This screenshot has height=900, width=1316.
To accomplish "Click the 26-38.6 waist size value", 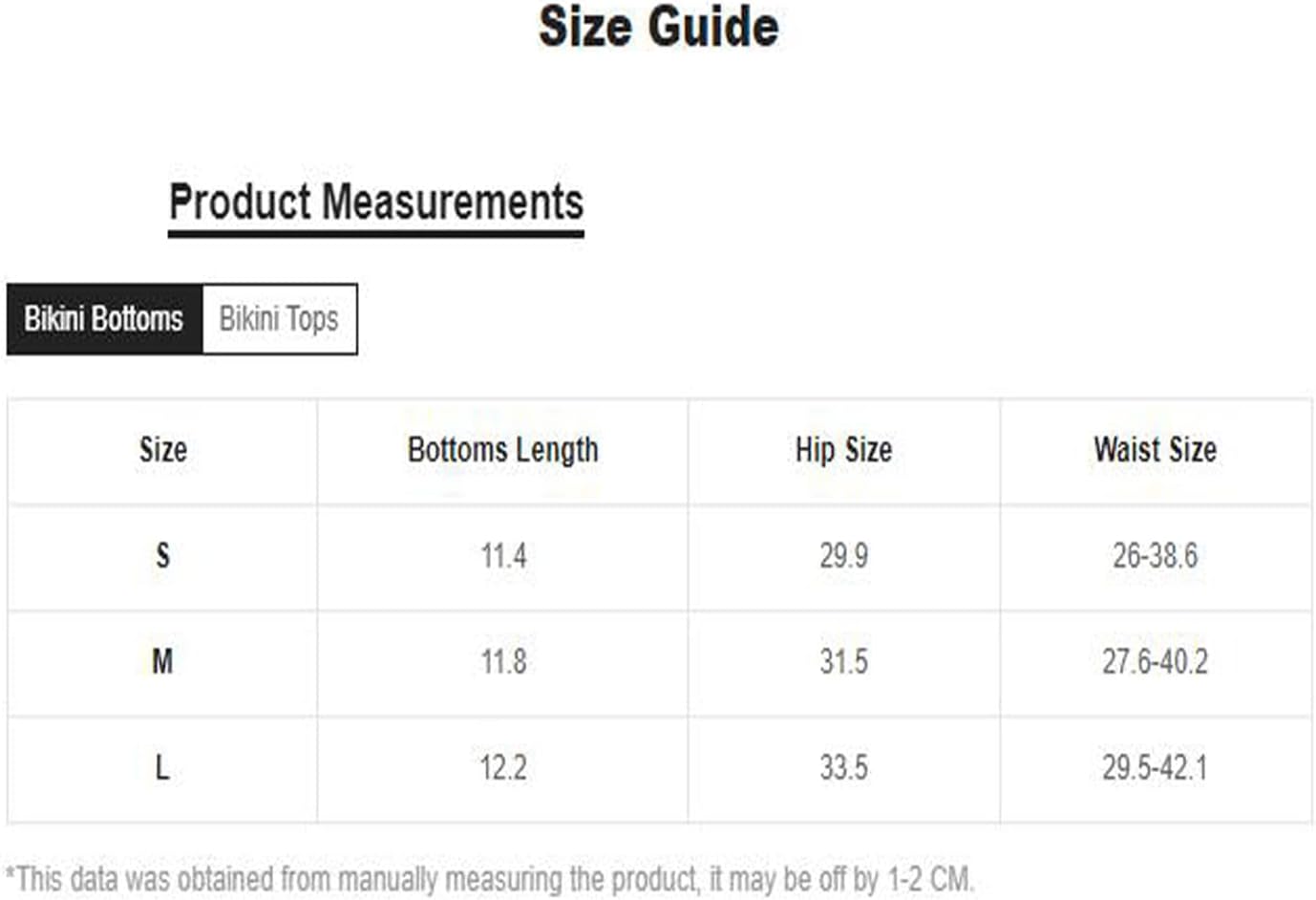I will coord(1156,555).
